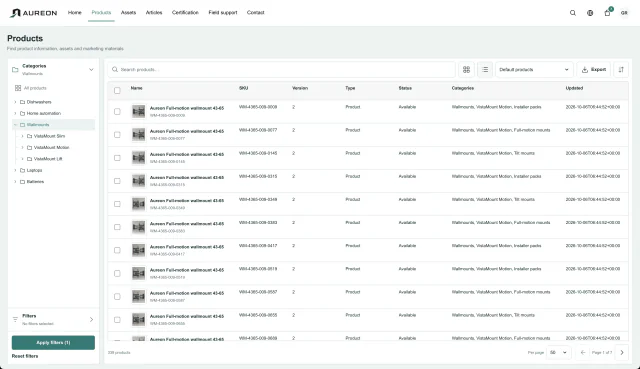Go to Home in navigation bar
Viewport: 640px width, 369px height.
pos(75,13)
